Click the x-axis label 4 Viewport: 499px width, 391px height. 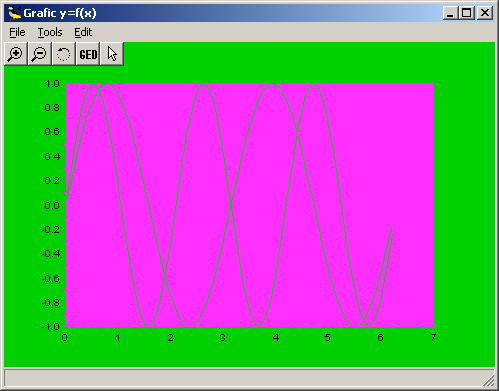[275, 338]
